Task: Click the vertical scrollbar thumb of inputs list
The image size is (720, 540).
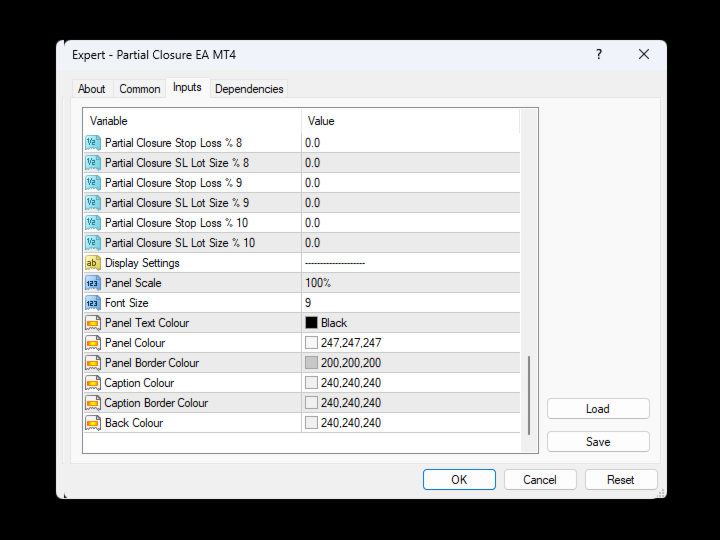Action: 529,395
